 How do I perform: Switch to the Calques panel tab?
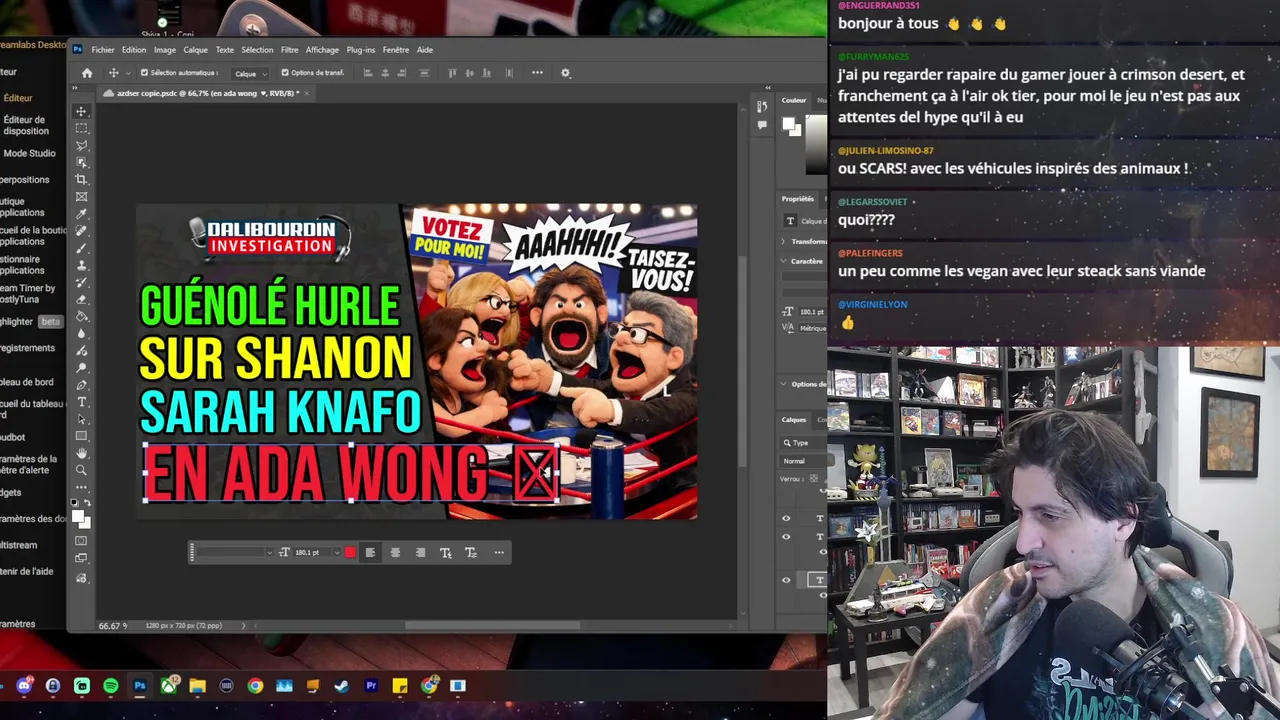794,420
